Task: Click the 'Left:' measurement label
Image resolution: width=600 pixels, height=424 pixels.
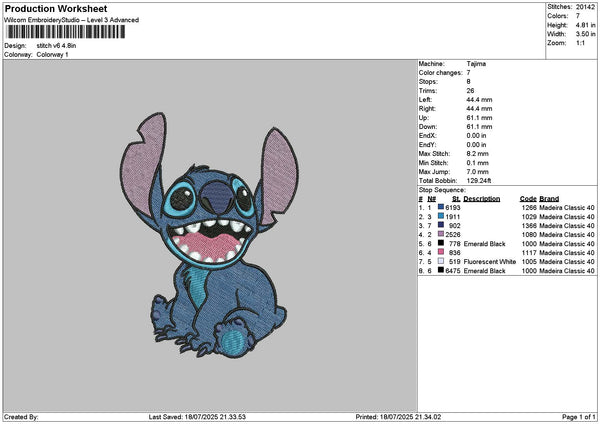Action: coord(425,100)
